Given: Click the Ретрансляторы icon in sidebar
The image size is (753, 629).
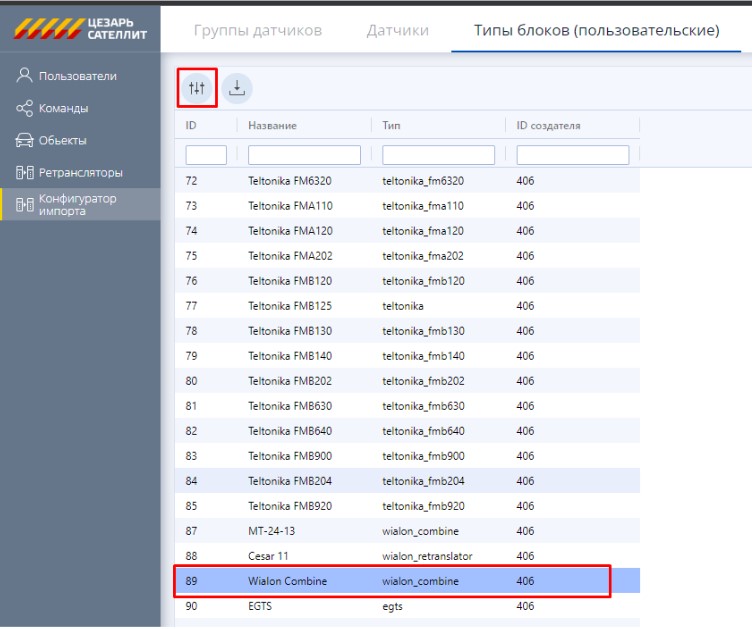Looking at the screenshot, I should pos(24,172).
